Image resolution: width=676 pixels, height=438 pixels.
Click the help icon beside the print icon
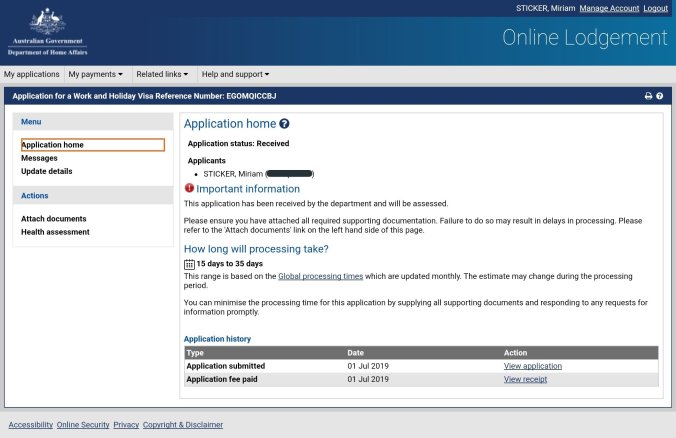tap(660, 96)
